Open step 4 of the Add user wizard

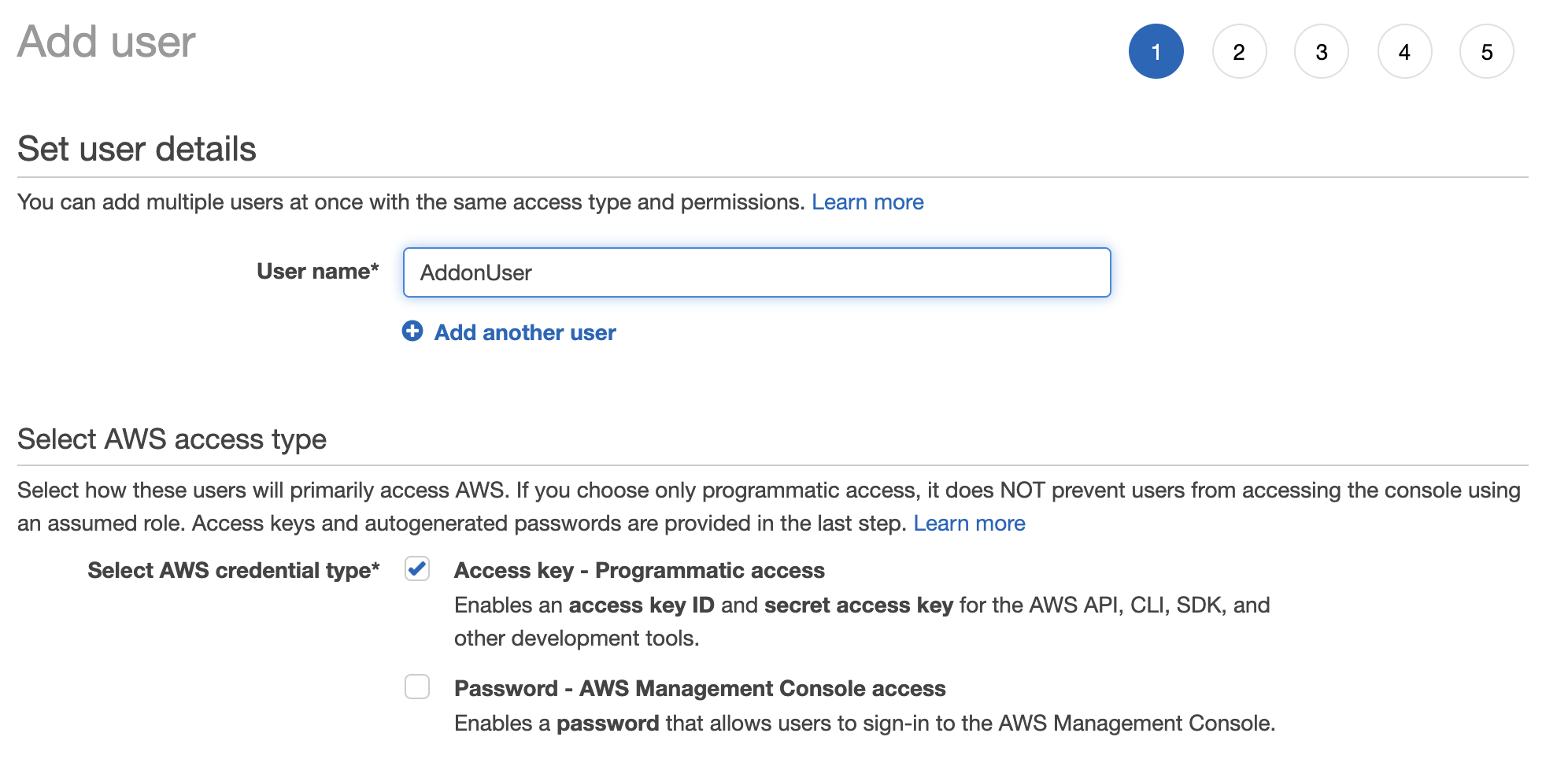click(1404, 52)
